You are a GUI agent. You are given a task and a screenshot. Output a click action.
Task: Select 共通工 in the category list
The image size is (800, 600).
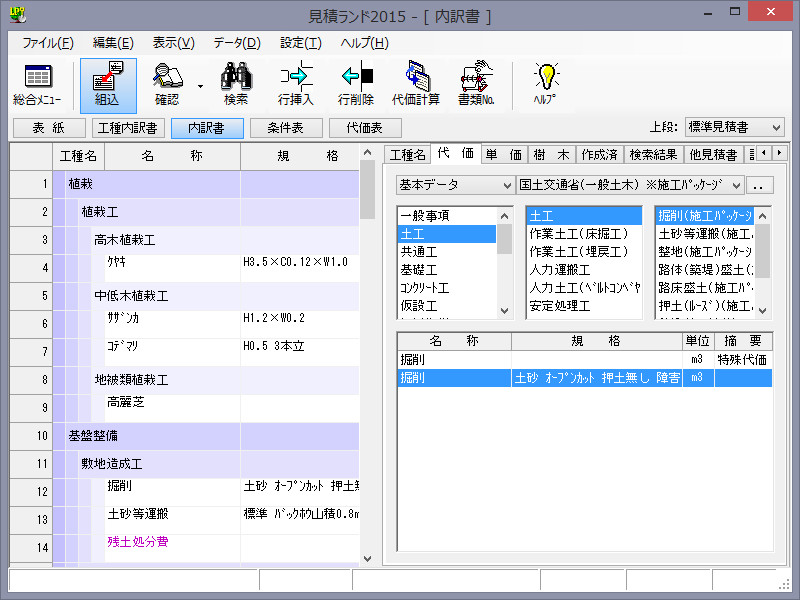419,251
